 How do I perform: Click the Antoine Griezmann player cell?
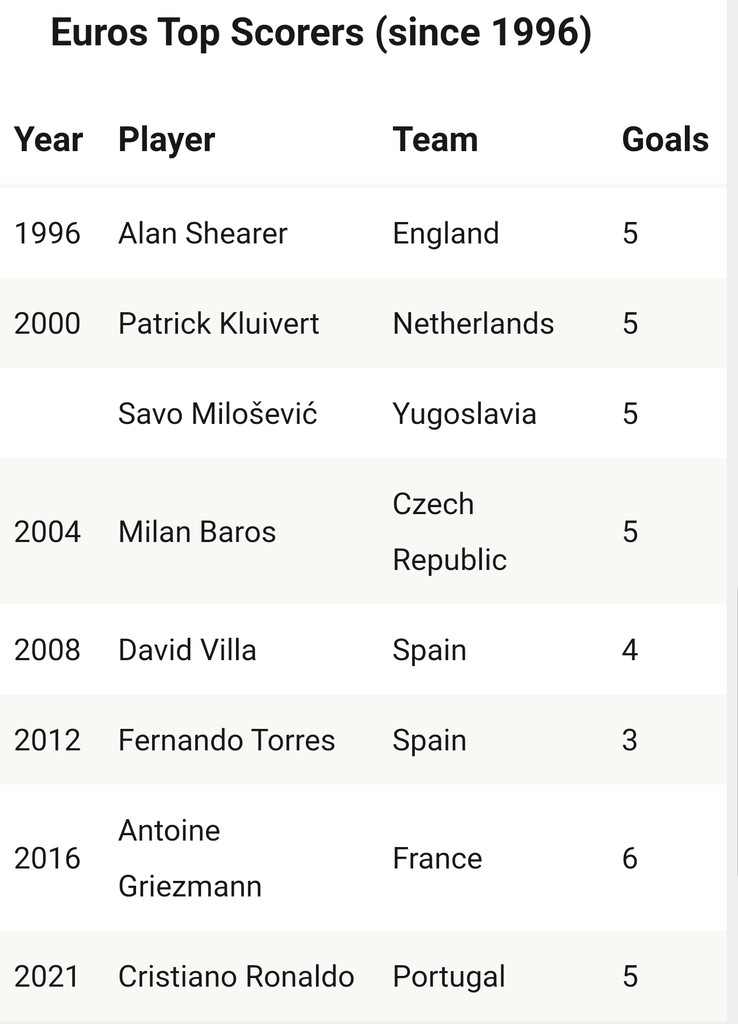189,858
